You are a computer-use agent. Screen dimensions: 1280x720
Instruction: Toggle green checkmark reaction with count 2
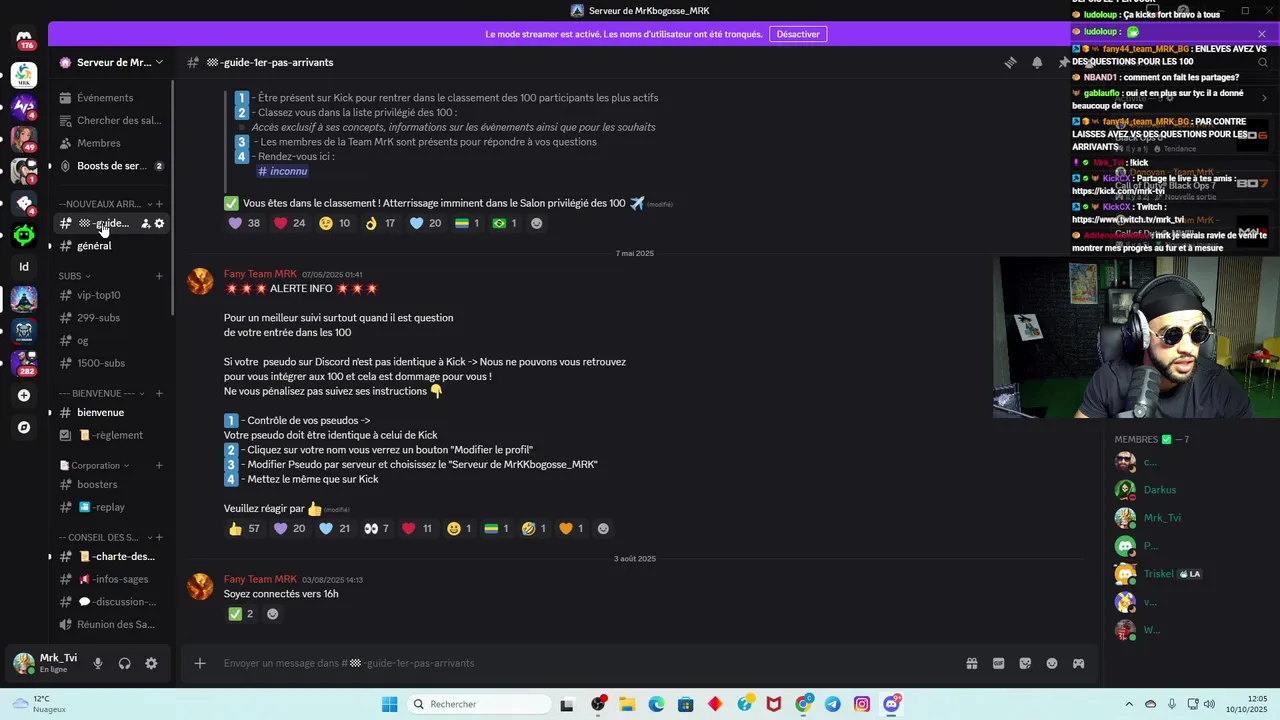pyautogui.click(x=241, y=614)
